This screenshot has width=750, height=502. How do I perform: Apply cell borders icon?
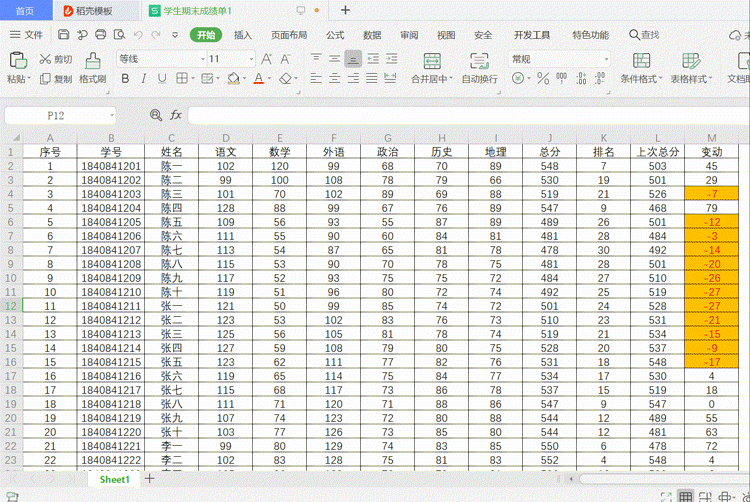[181, 78]
